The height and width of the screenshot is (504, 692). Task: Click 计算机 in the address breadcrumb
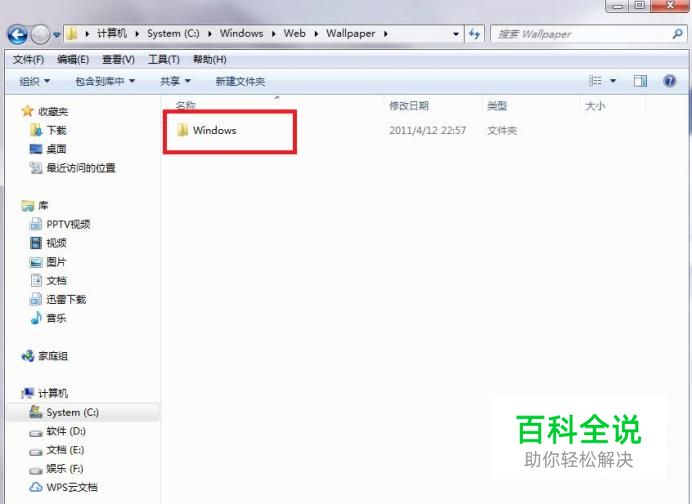(x=112, y=34)
